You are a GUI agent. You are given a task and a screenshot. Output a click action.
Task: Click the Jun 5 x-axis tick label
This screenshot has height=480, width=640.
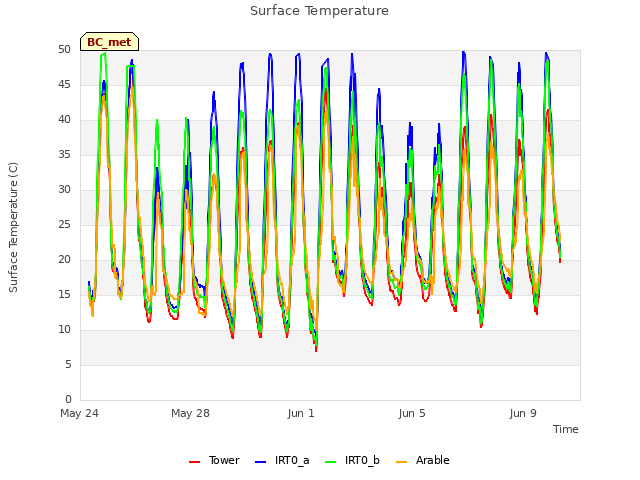point(412,413)
